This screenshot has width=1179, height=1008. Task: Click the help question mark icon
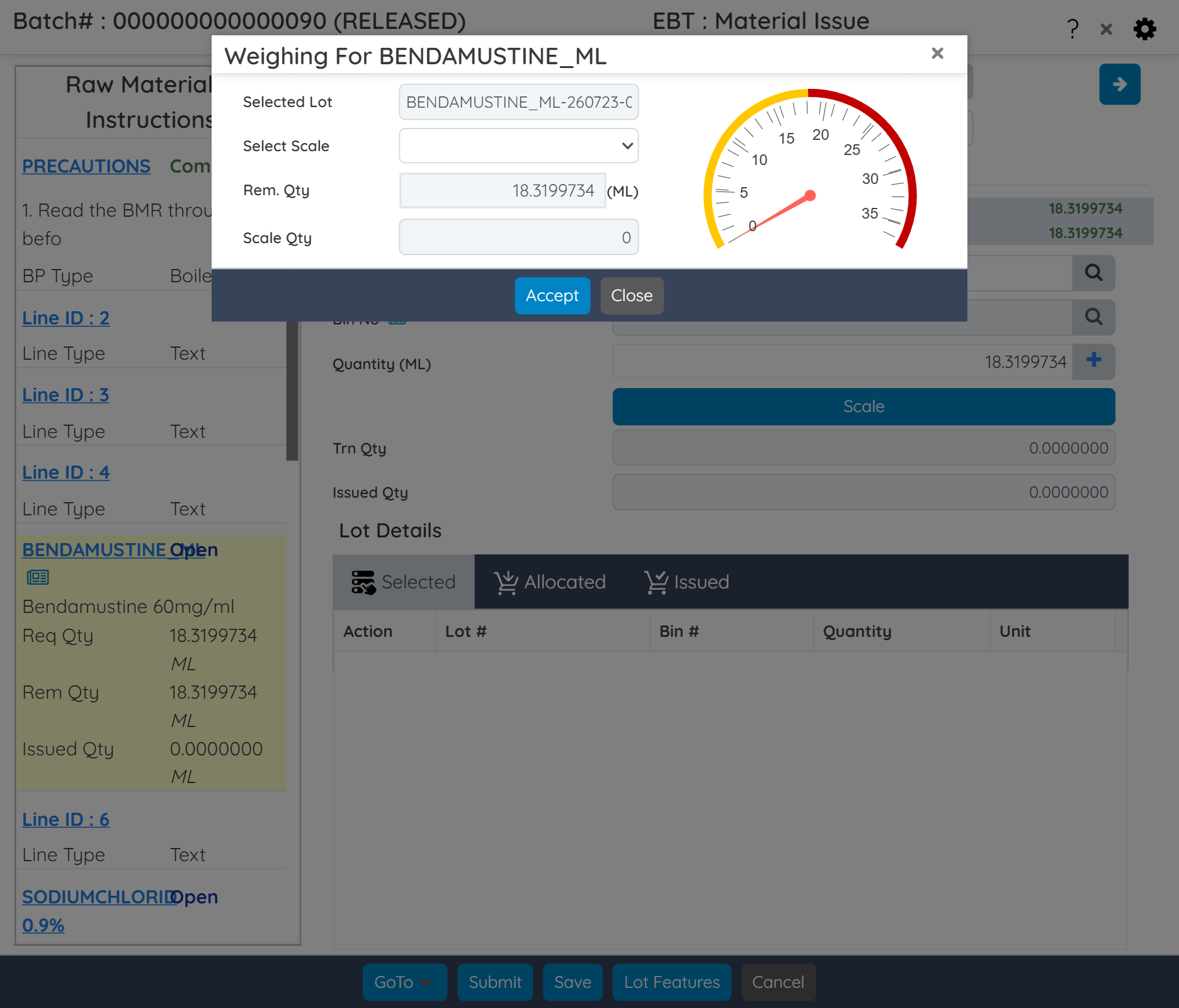(x=1072, y=28)
